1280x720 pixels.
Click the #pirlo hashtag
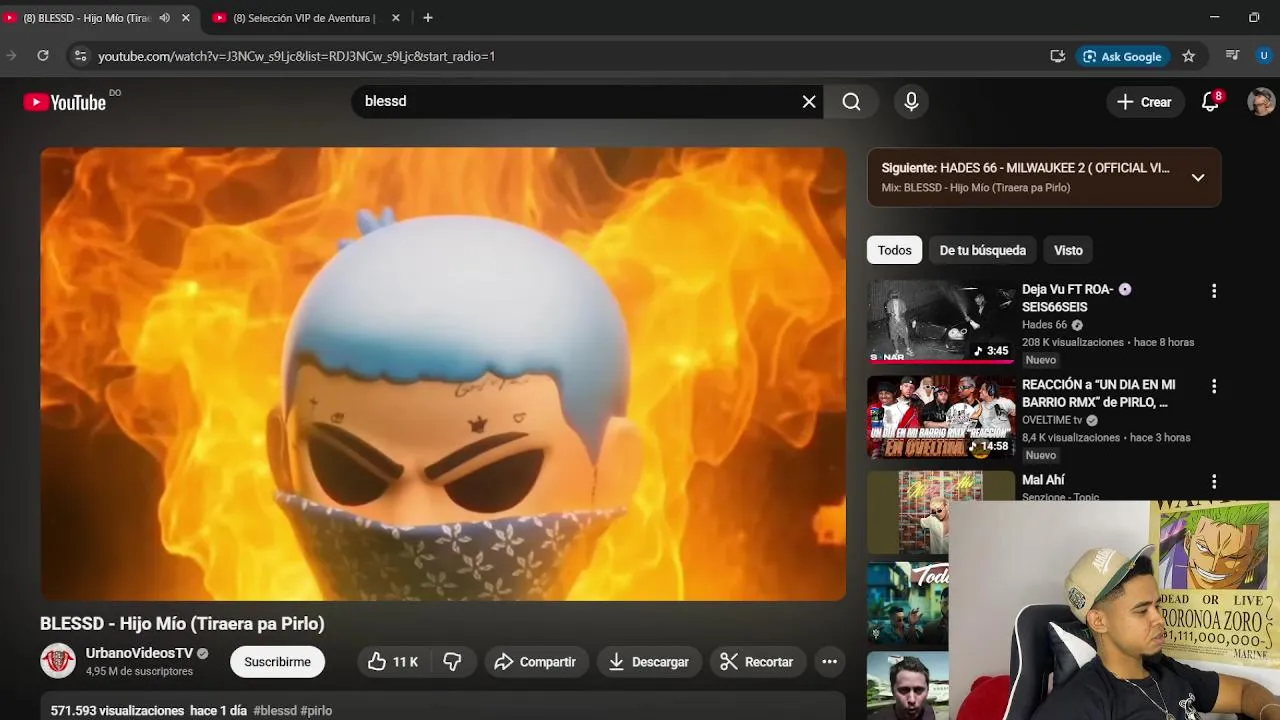(x=316, y=710)
